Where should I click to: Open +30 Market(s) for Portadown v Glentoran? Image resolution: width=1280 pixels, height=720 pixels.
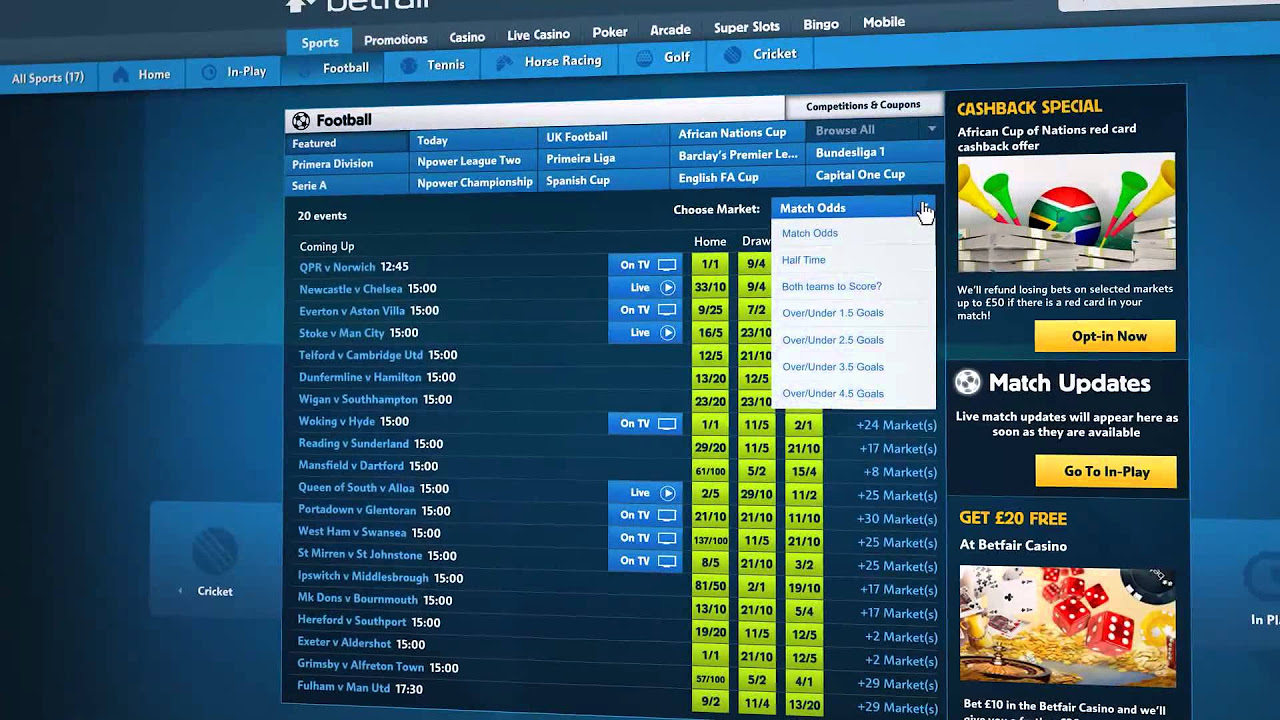[x=896, y=519]
